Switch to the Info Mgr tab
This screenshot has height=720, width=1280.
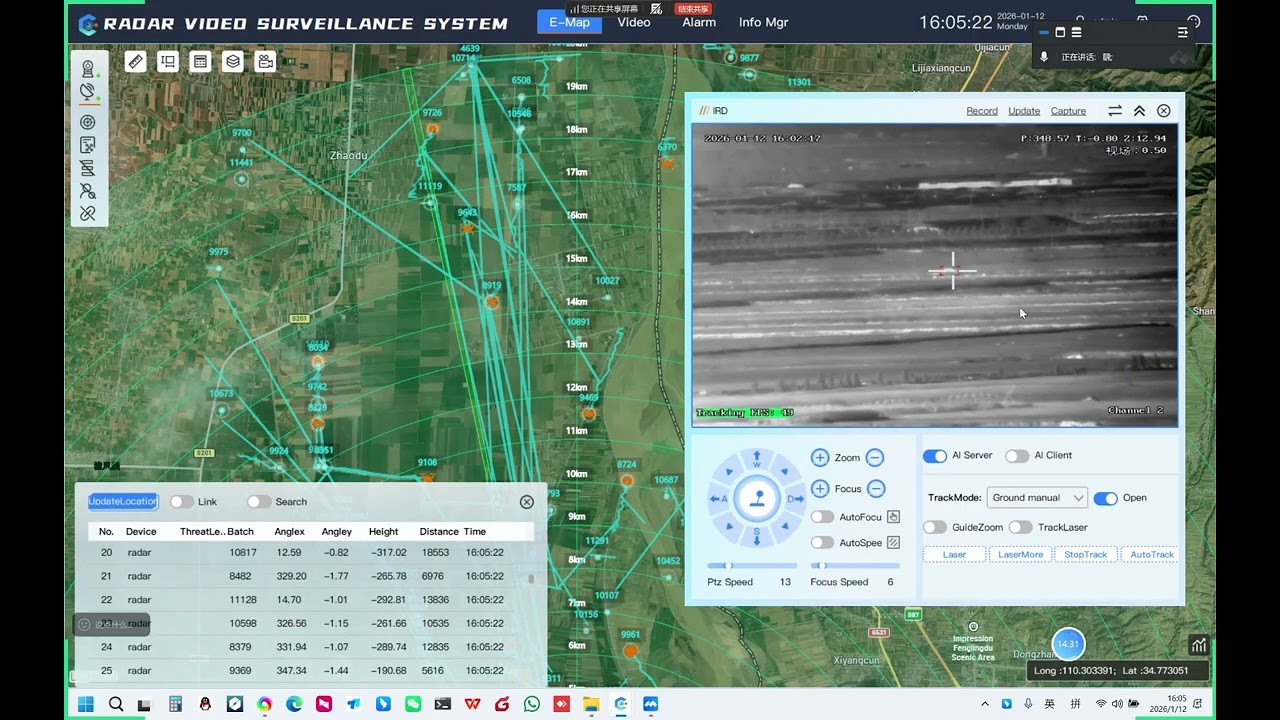(764, 22)
